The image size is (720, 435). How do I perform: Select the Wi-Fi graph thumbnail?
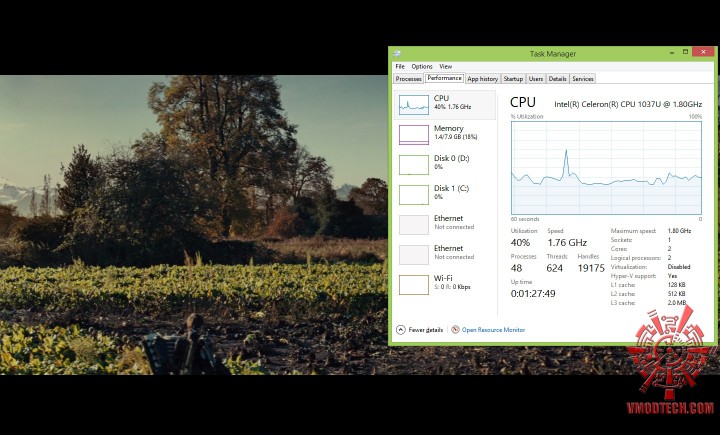coord(414,285)
